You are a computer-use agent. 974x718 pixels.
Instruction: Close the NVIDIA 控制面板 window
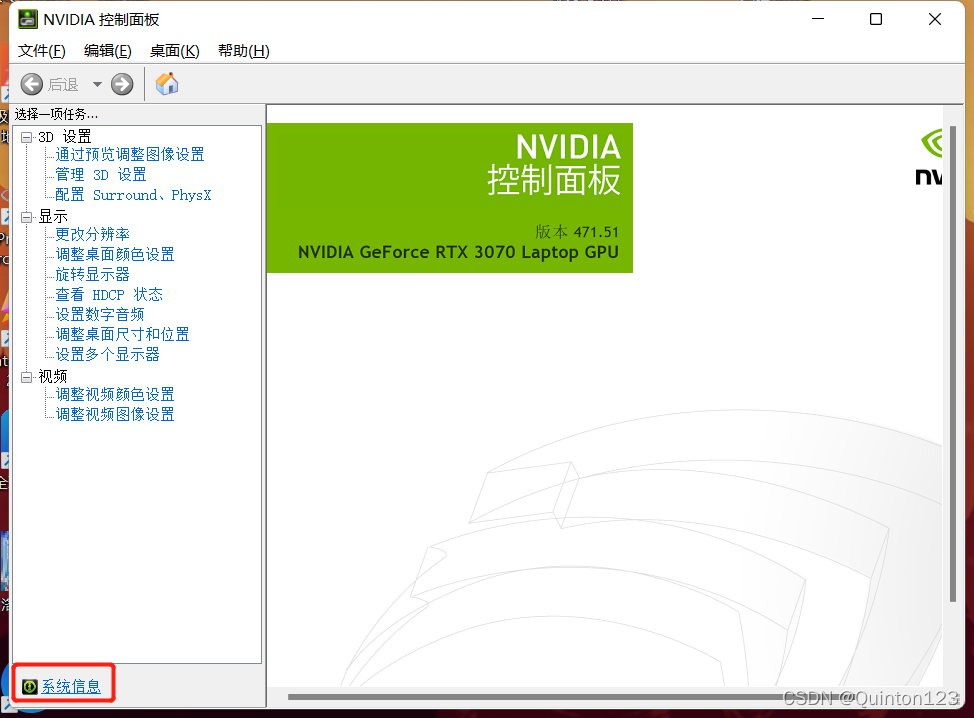tap(935, 19)
